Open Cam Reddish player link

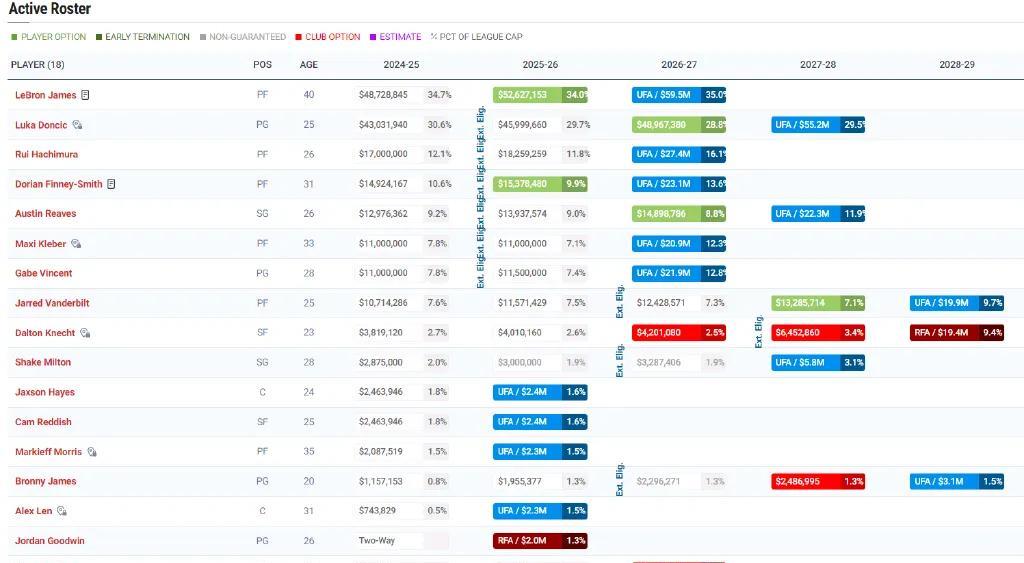pyautogui.click(x=43, y=422)
